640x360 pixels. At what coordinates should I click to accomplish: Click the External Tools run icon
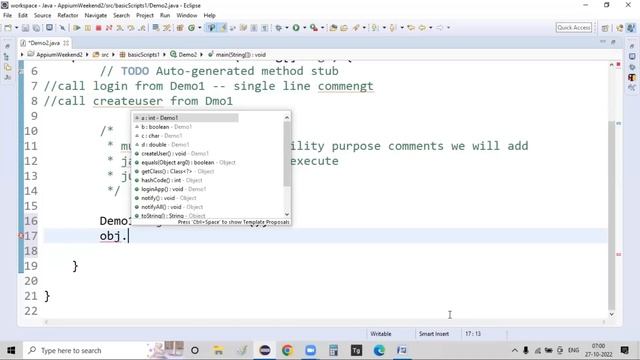pos(313,28)
